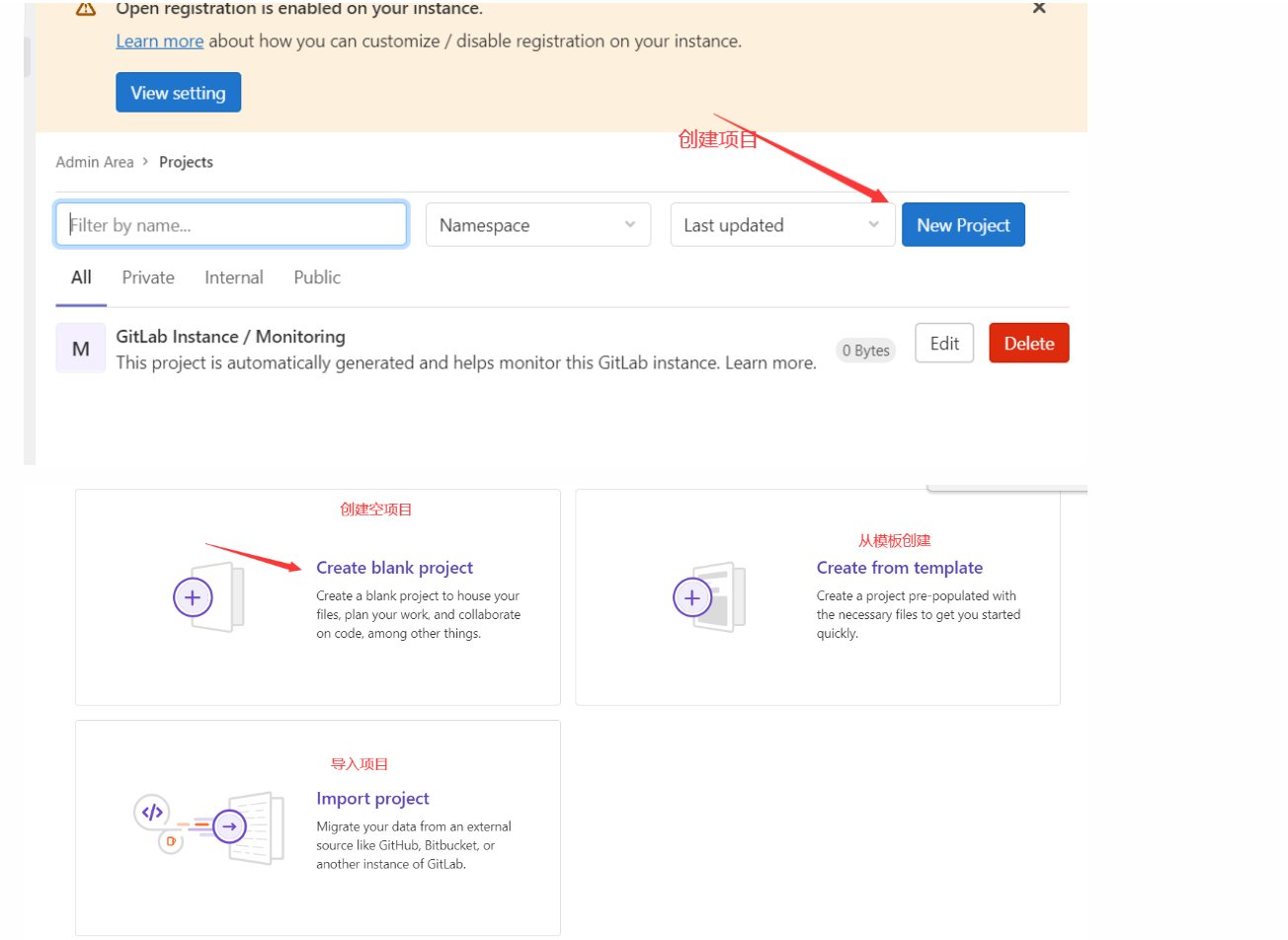Click the import project illustration icon
This screenshot has height=940, width=1288.
pos(208,826)
